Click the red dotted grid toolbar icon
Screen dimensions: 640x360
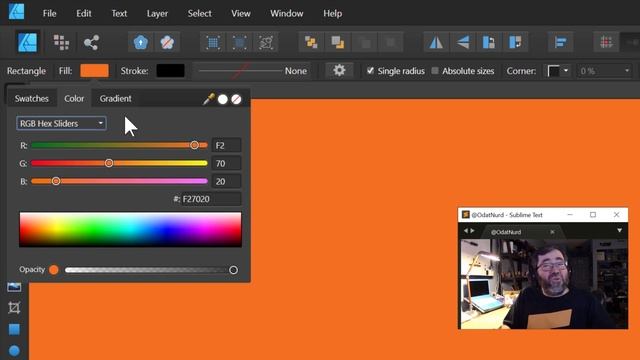click(x=607, y=42)
